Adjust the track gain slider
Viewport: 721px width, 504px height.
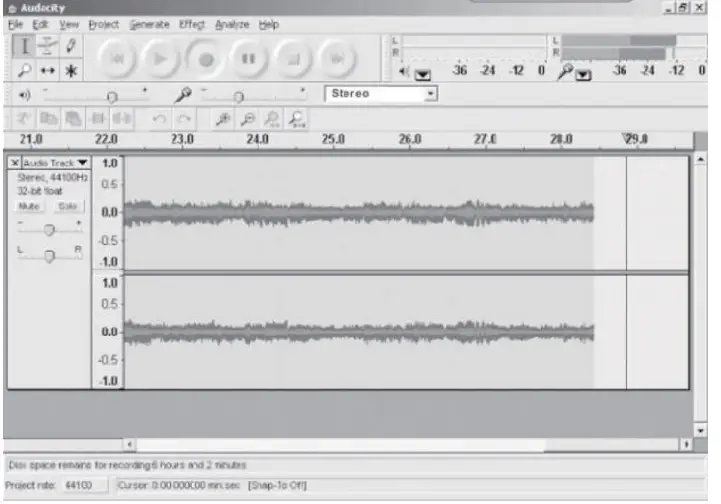point(49,229)
